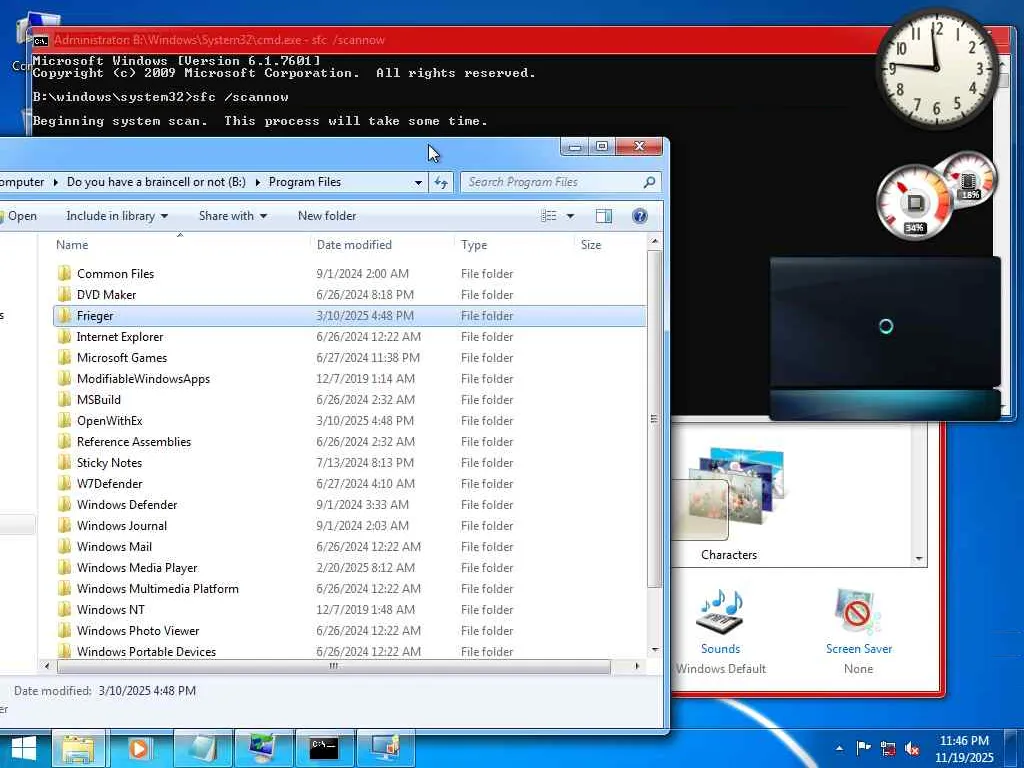The image size is (1024, 768).
Task: Select the Microsoft Games folder
Action: [349, 358]
